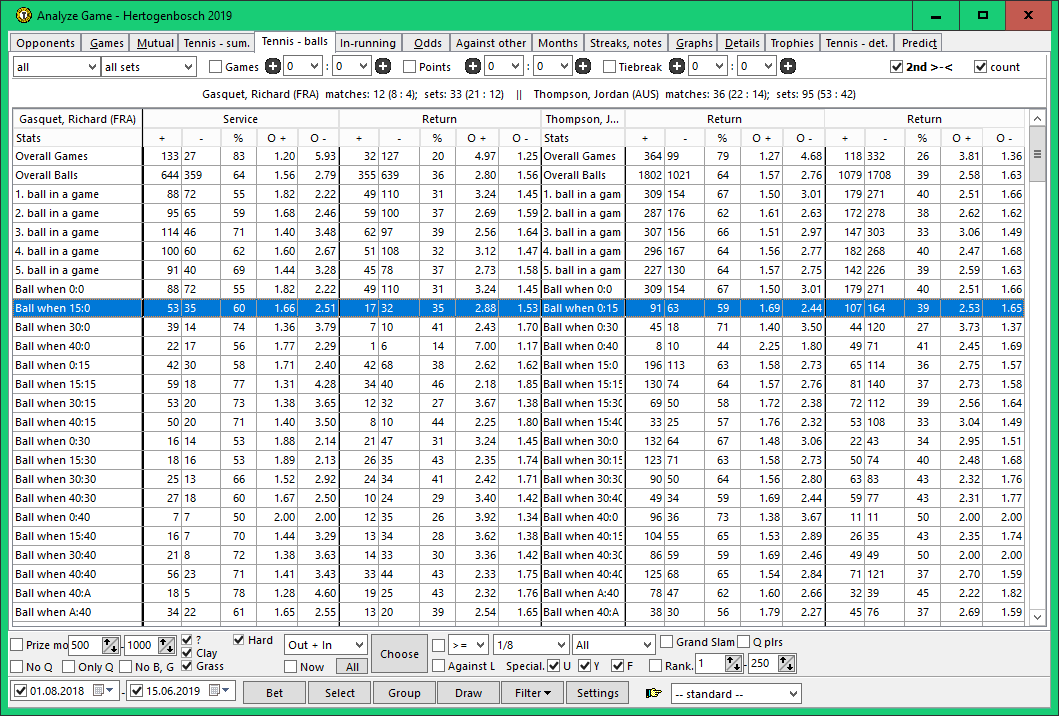
Task: Open the Streaks, notes tab
Action: 626,43
